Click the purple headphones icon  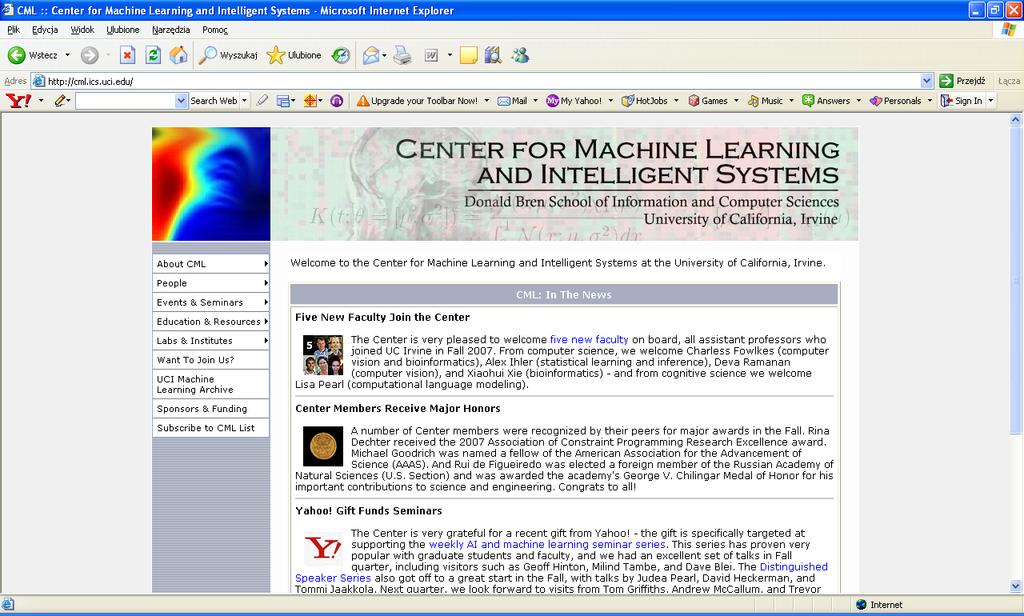(x=336, y=101)
